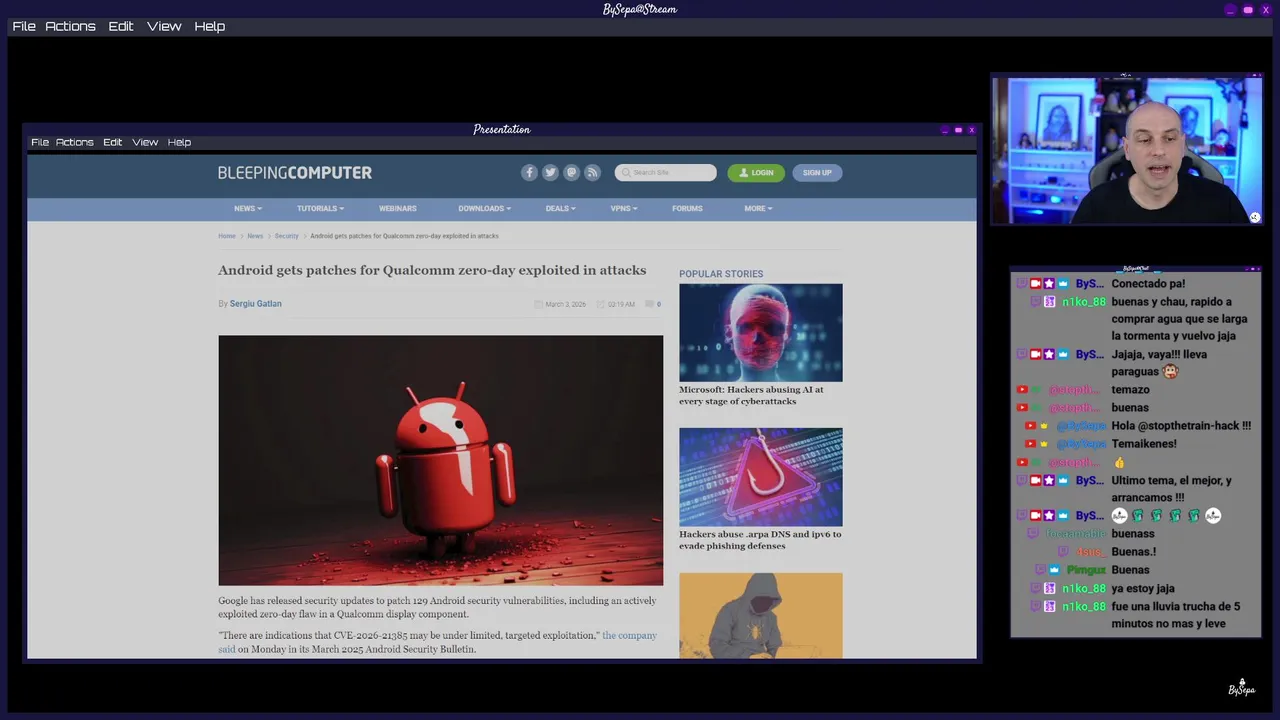Click the '0' comment count link
Viewport: 1280px width, 720px height.
pos(658,304)
